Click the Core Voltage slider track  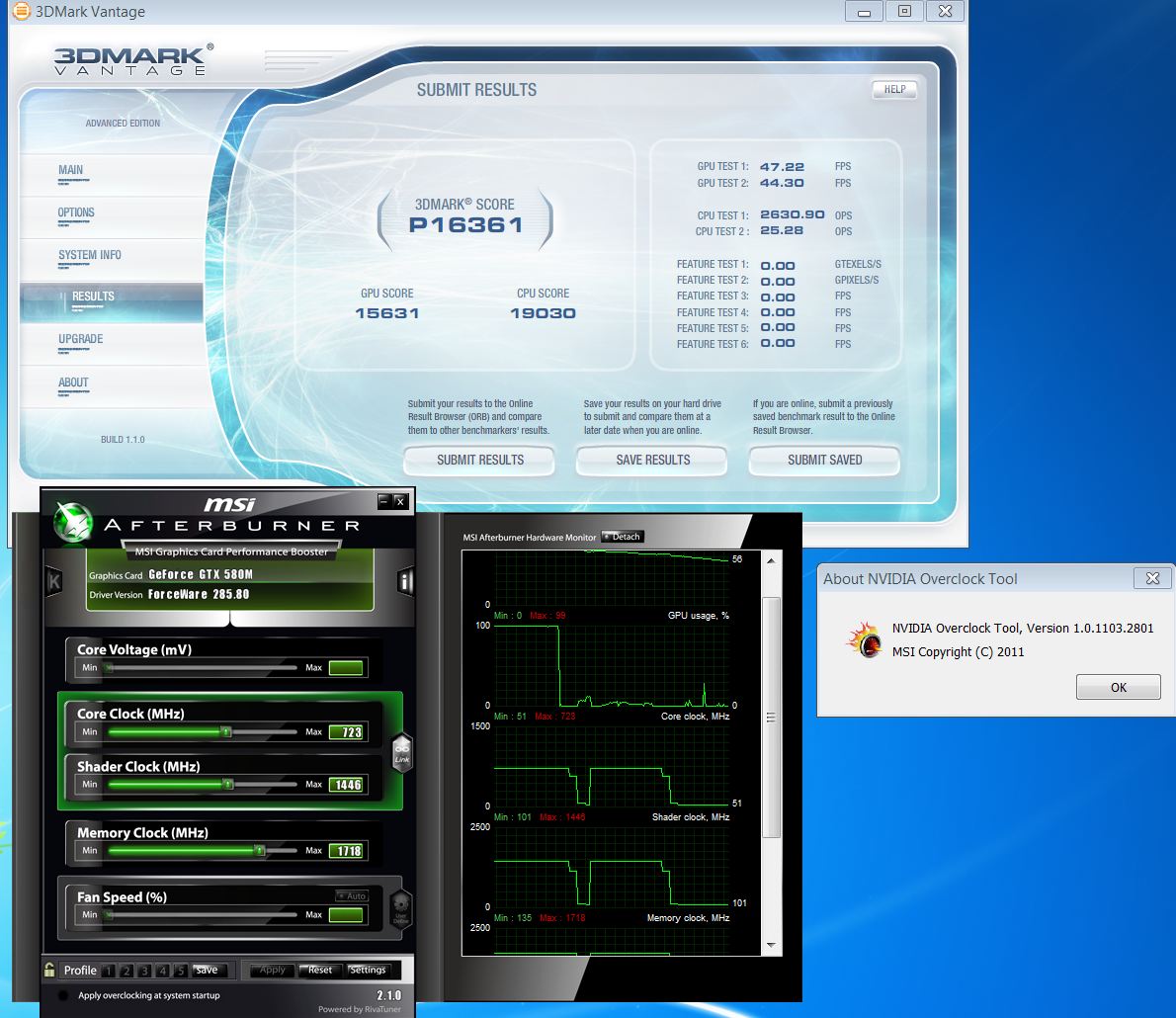point(203,667)
